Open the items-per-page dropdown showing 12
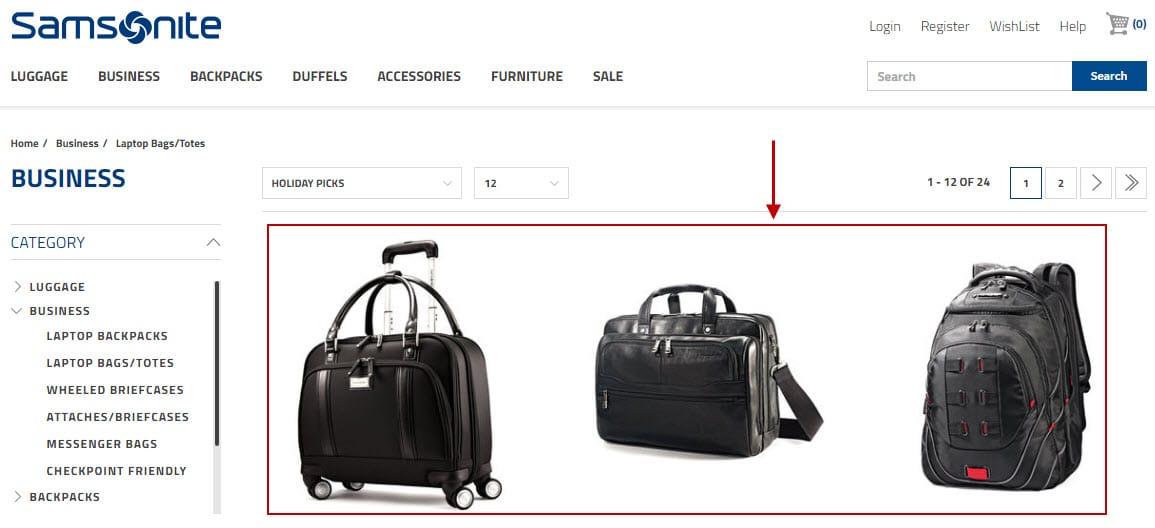Screen dimensions: 1155x528 pyautogui.click(x=522, y=183)
